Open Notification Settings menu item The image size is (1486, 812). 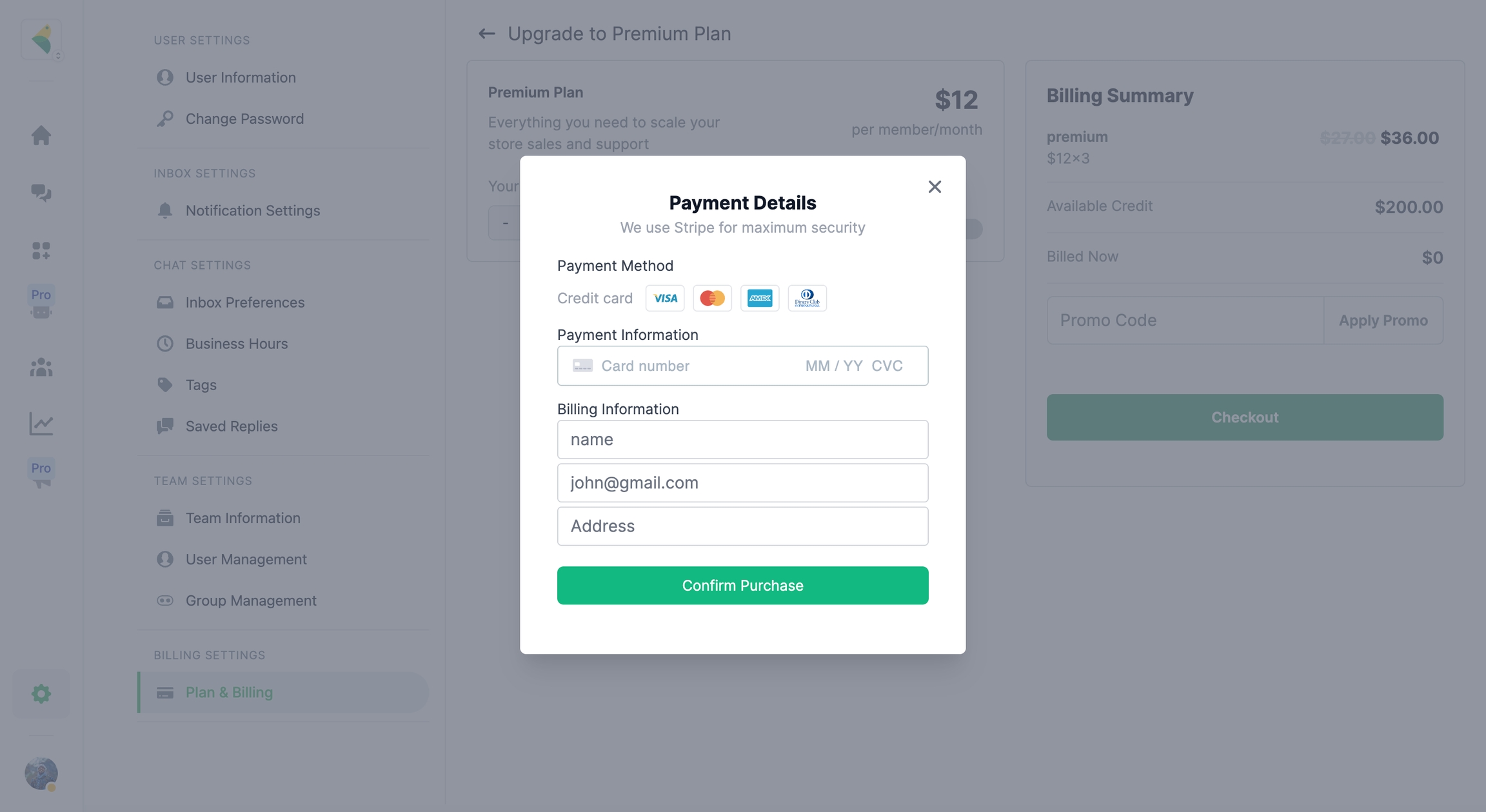(252, 210)
